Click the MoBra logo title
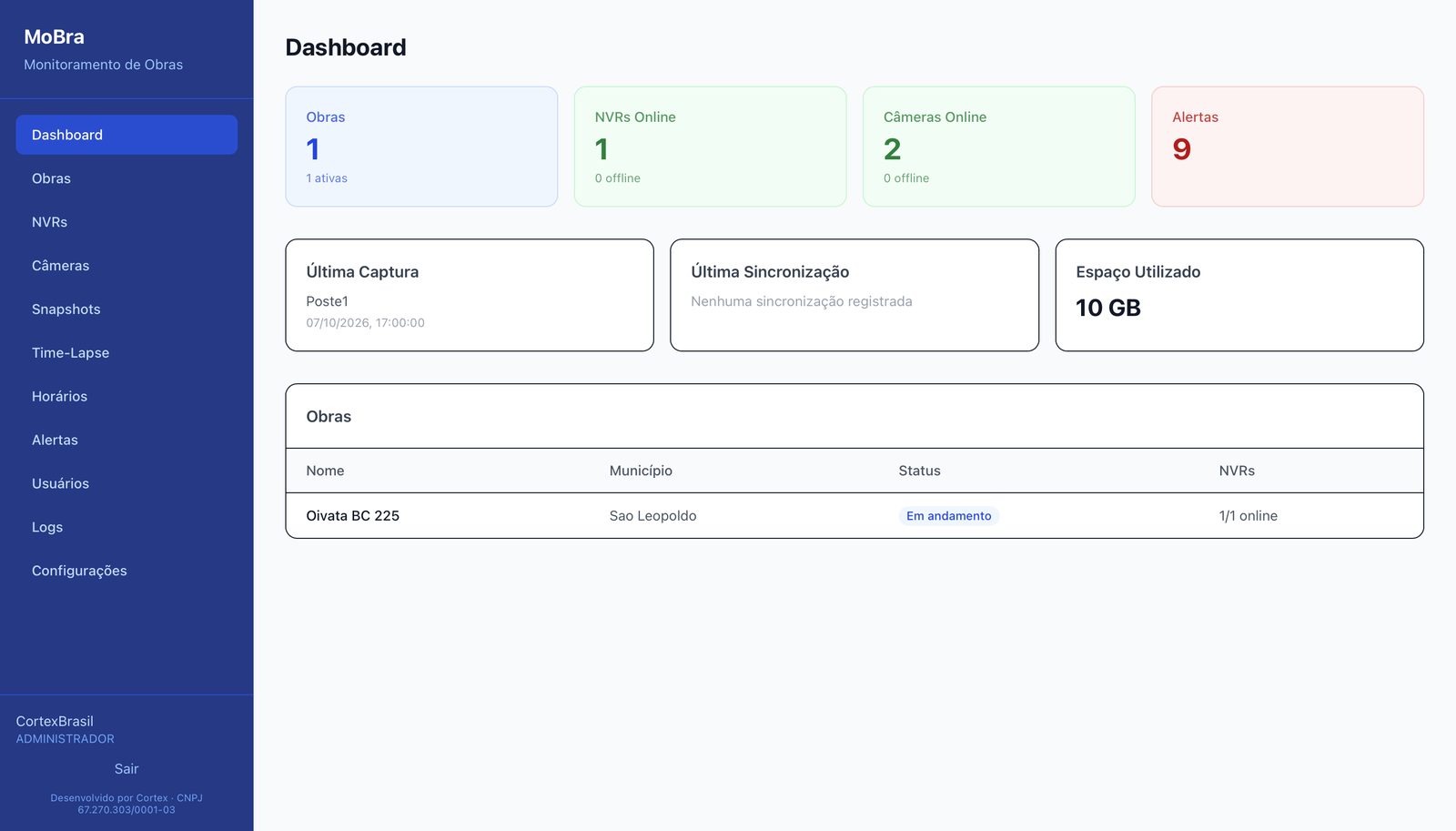 click(55, 37)
